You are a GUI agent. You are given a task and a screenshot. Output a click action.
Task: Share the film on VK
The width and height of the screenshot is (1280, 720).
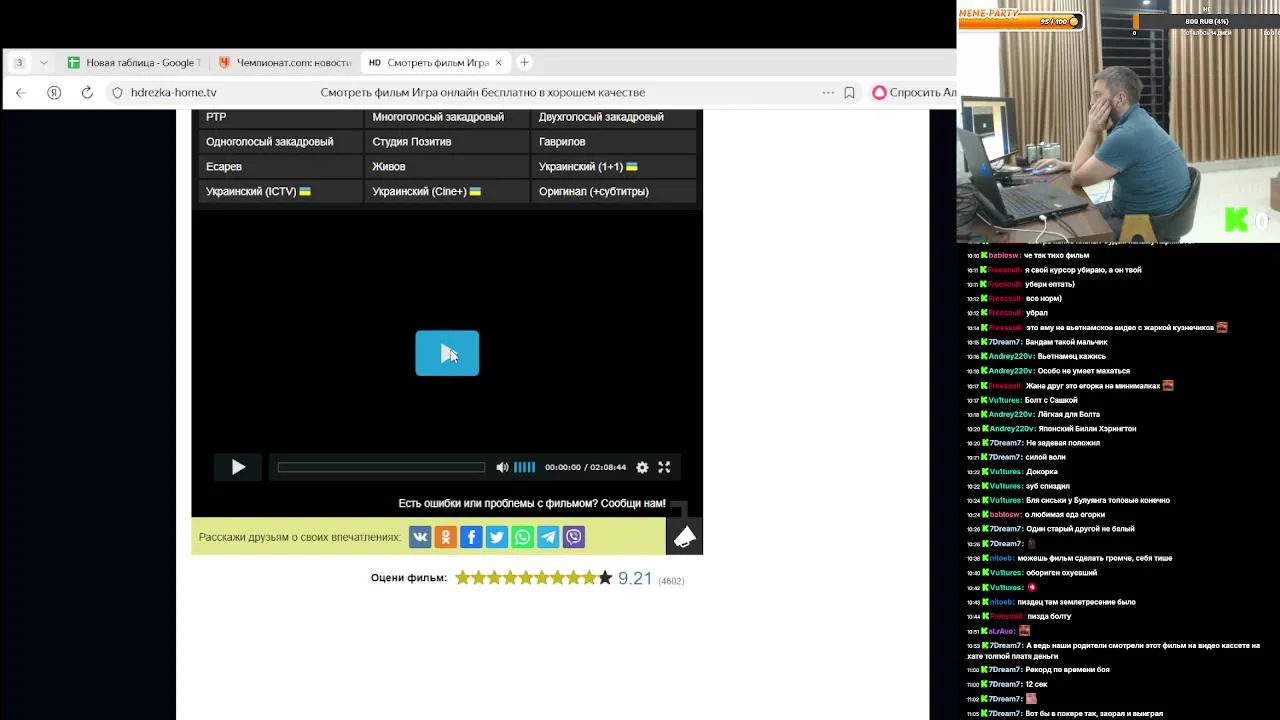[420, 537]
